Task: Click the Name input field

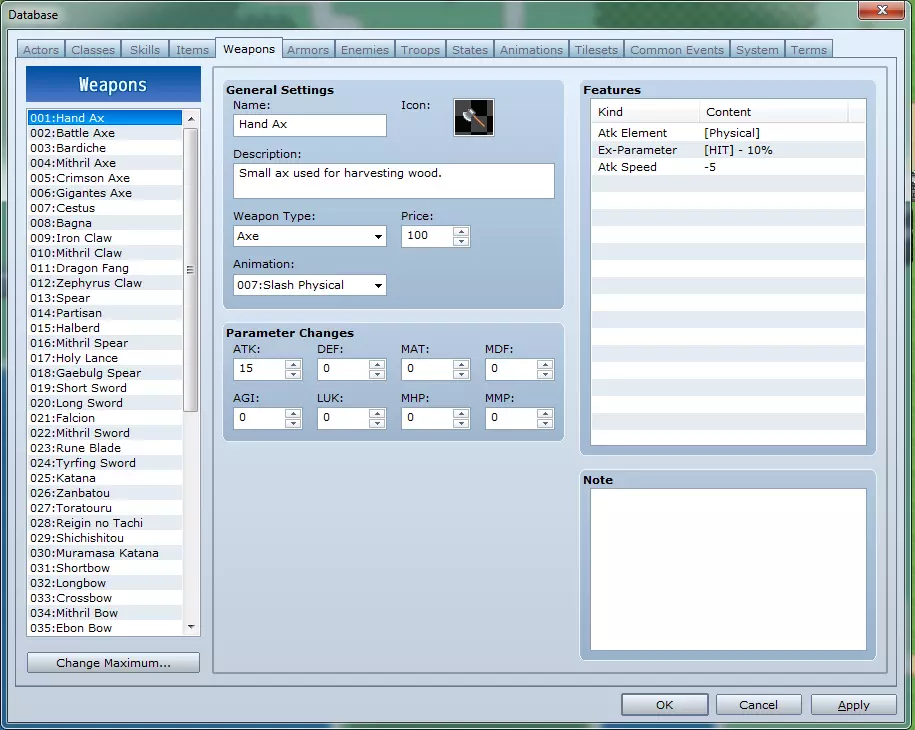Action: point(310,125)
